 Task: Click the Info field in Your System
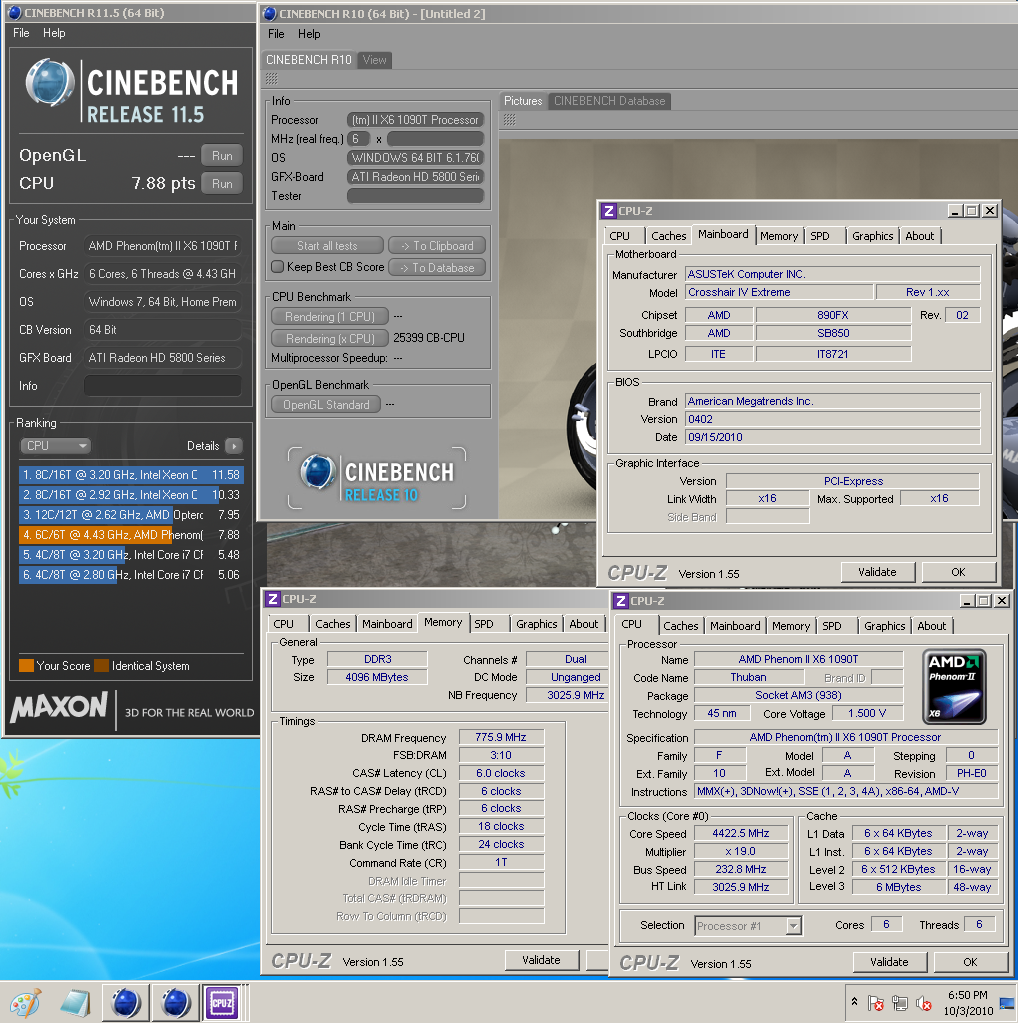[162, 386]
